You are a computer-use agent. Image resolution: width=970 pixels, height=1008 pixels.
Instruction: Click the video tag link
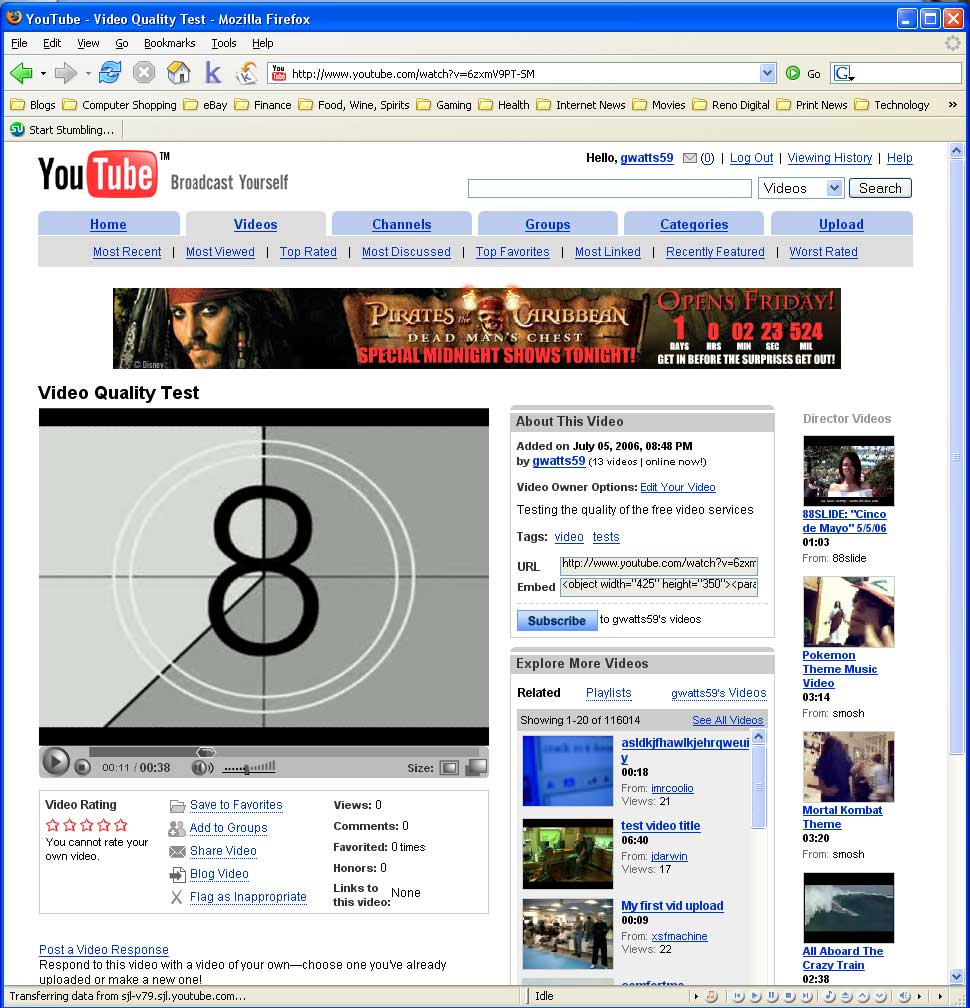(569, 537)
